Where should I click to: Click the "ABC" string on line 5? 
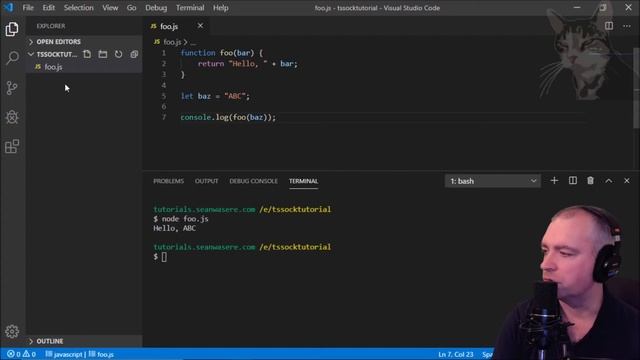[235, 96]
